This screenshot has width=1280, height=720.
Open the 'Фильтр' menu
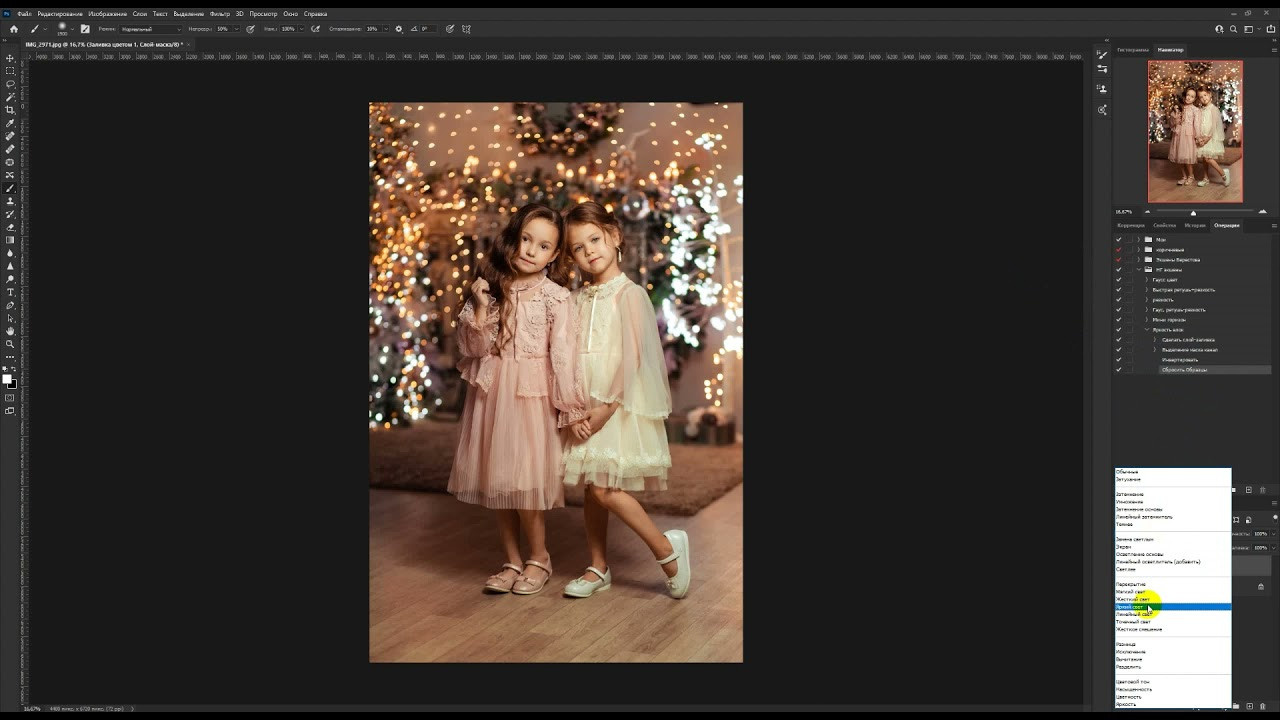click(220, 14)
